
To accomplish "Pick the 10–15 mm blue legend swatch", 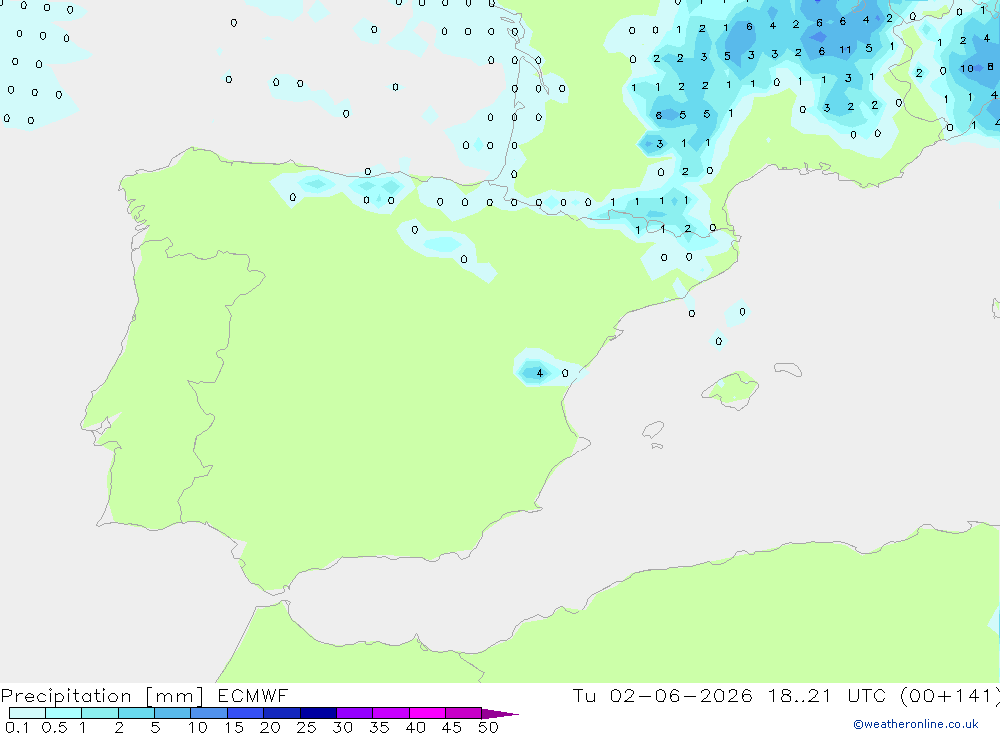I will 209,713.
